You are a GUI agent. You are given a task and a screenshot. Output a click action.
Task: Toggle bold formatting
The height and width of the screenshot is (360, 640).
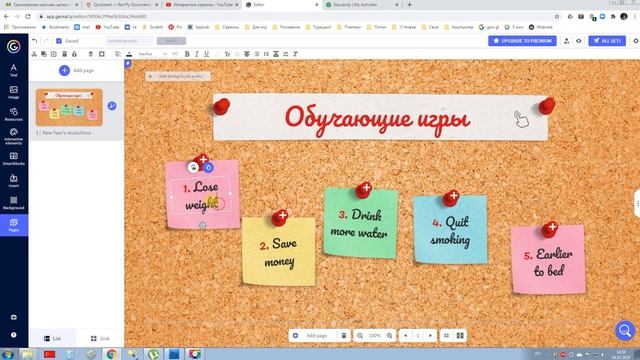[x=187, y=54]
